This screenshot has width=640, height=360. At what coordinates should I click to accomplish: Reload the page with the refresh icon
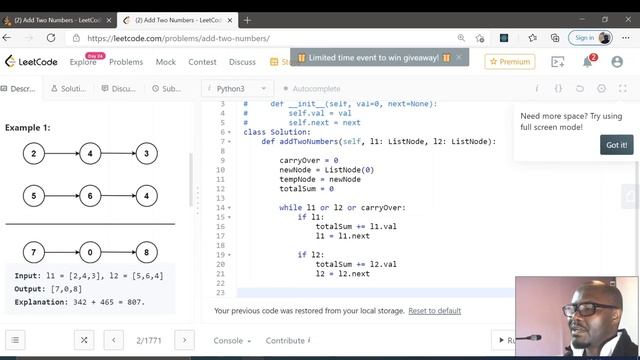(51, 38)
